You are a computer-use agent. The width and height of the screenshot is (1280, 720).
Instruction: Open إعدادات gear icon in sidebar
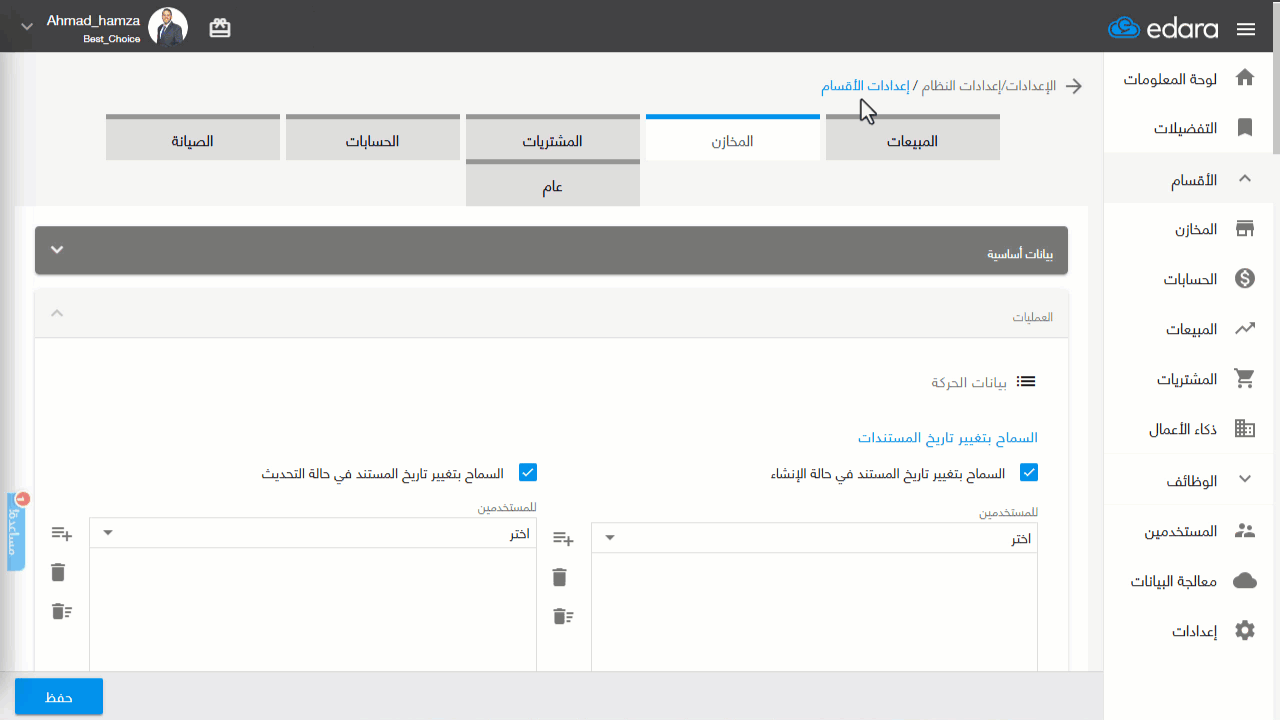1245,631
